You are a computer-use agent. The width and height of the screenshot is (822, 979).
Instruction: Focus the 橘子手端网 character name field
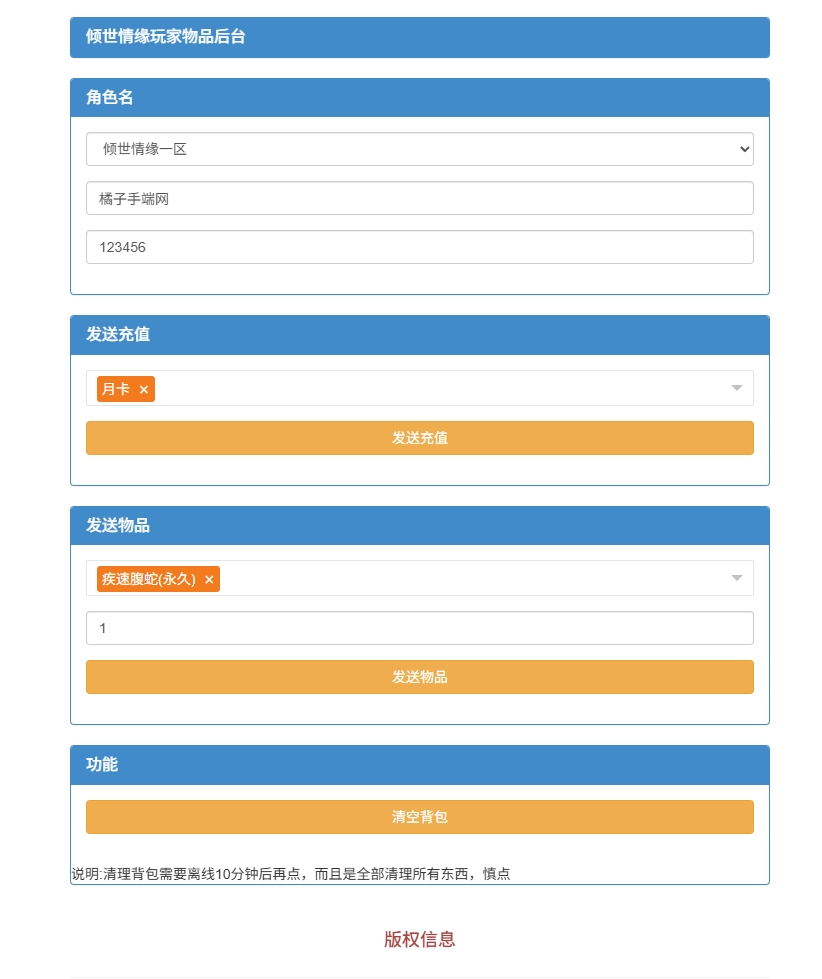point(419,198)
